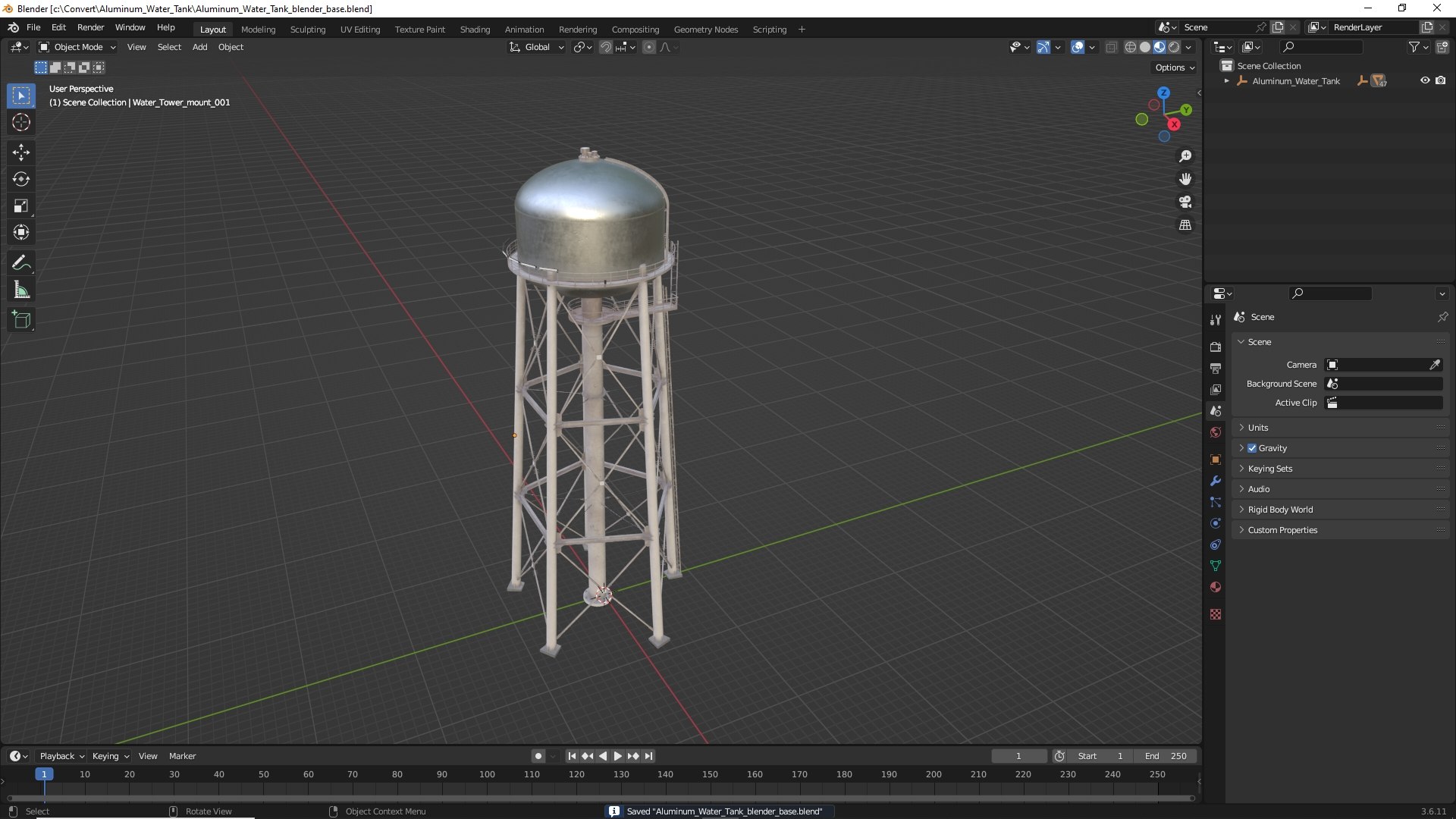Screen dimensions: 1456x819
Task: Disable Aluminum_Water_Tank in renders camera icon
Action: [x=1440, y=80]
